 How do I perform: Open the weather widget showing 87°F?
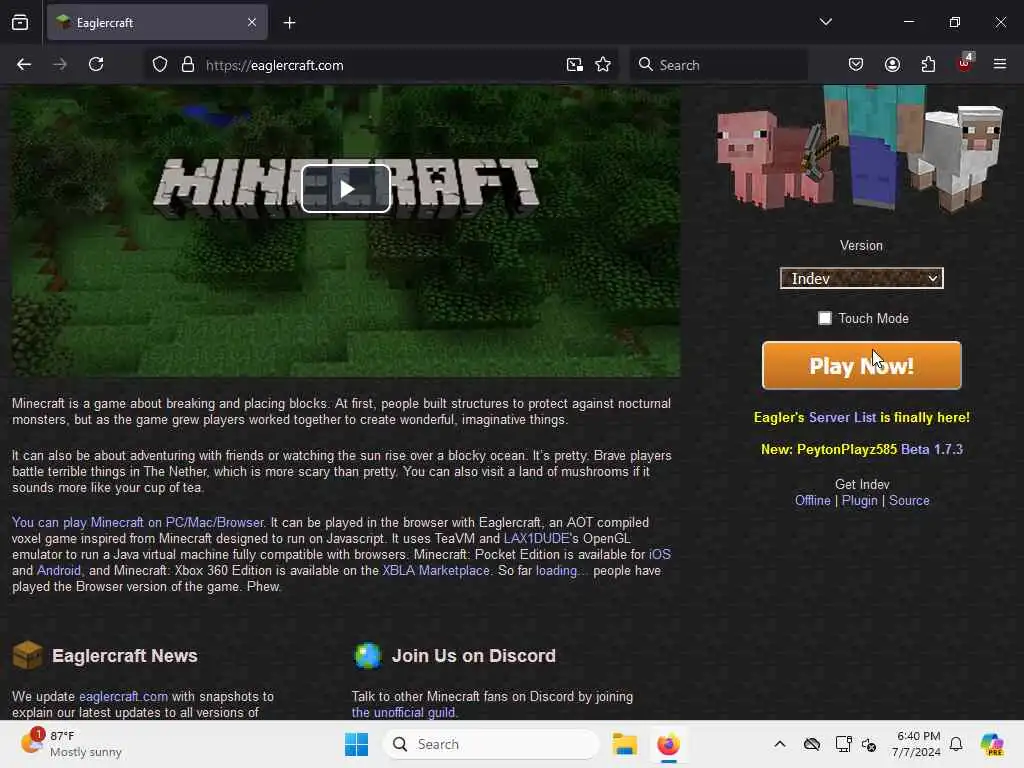coord(71,744)
